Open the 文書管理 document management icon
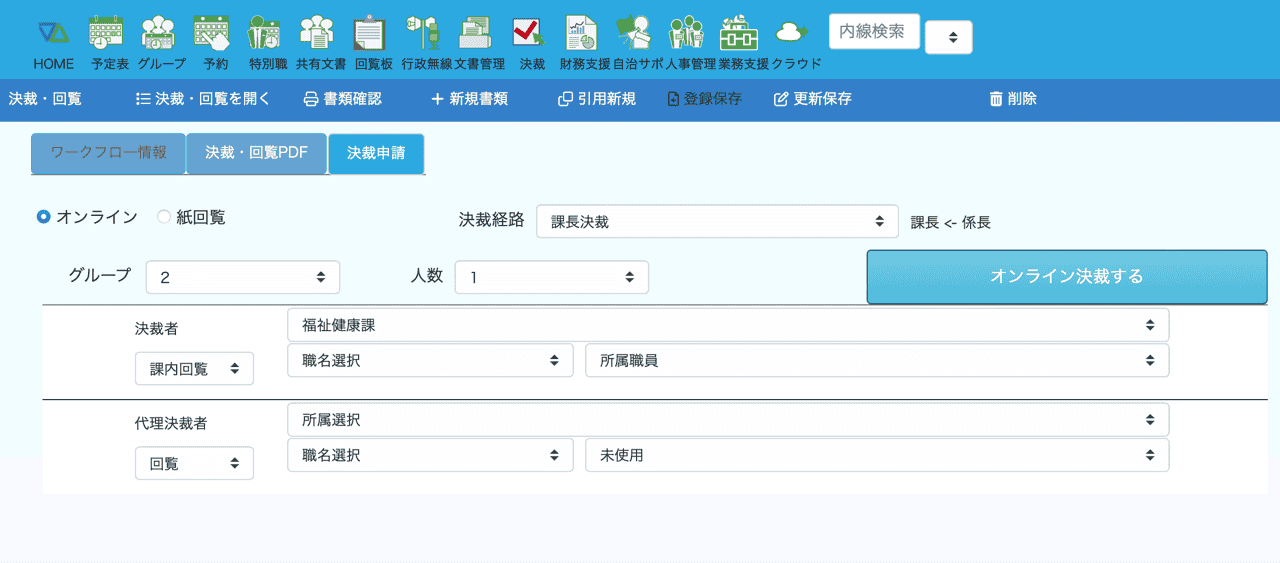 tap(476, 34)
